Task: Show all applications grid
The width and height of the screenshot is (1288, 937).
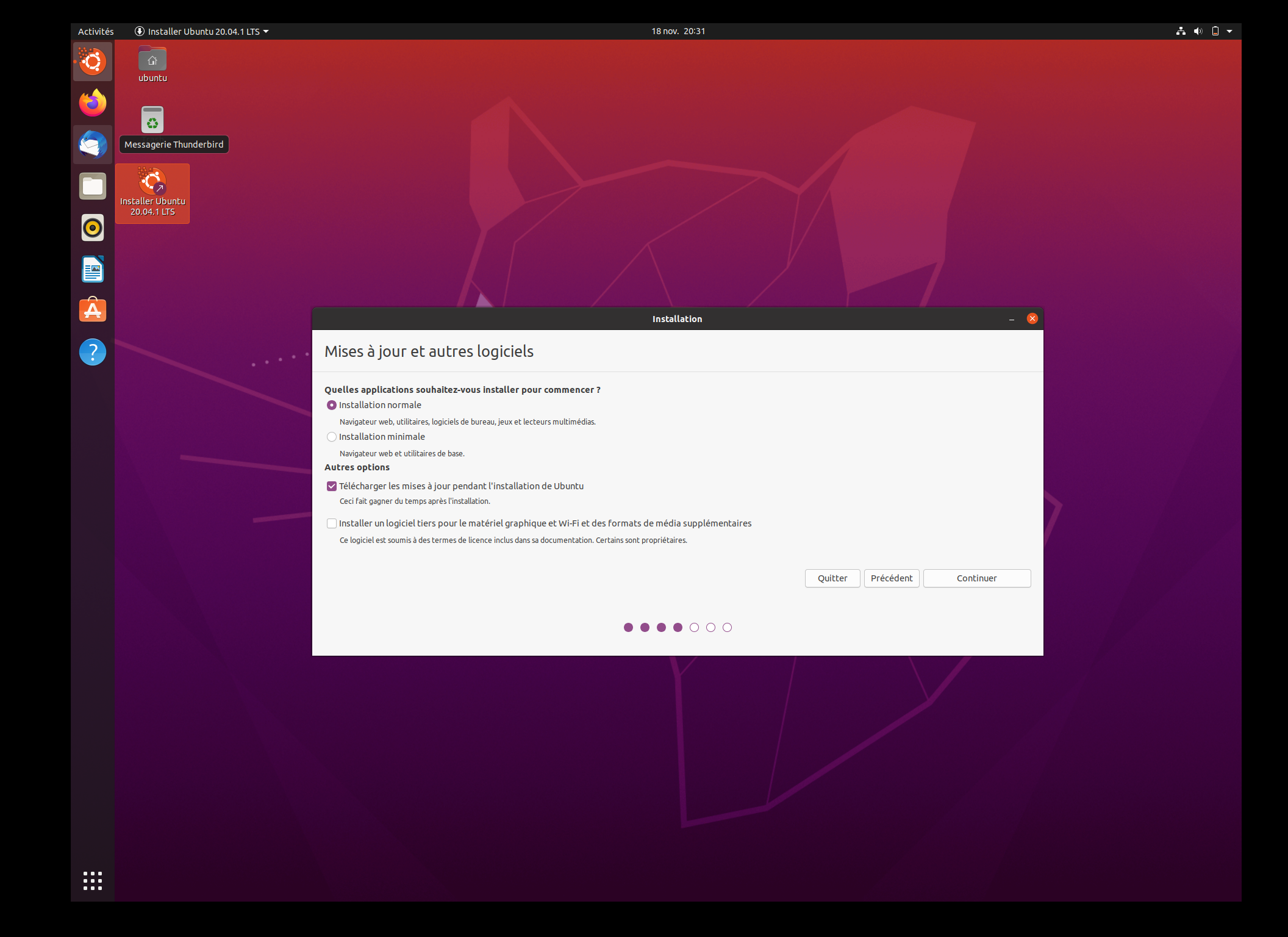Action: 93,880
